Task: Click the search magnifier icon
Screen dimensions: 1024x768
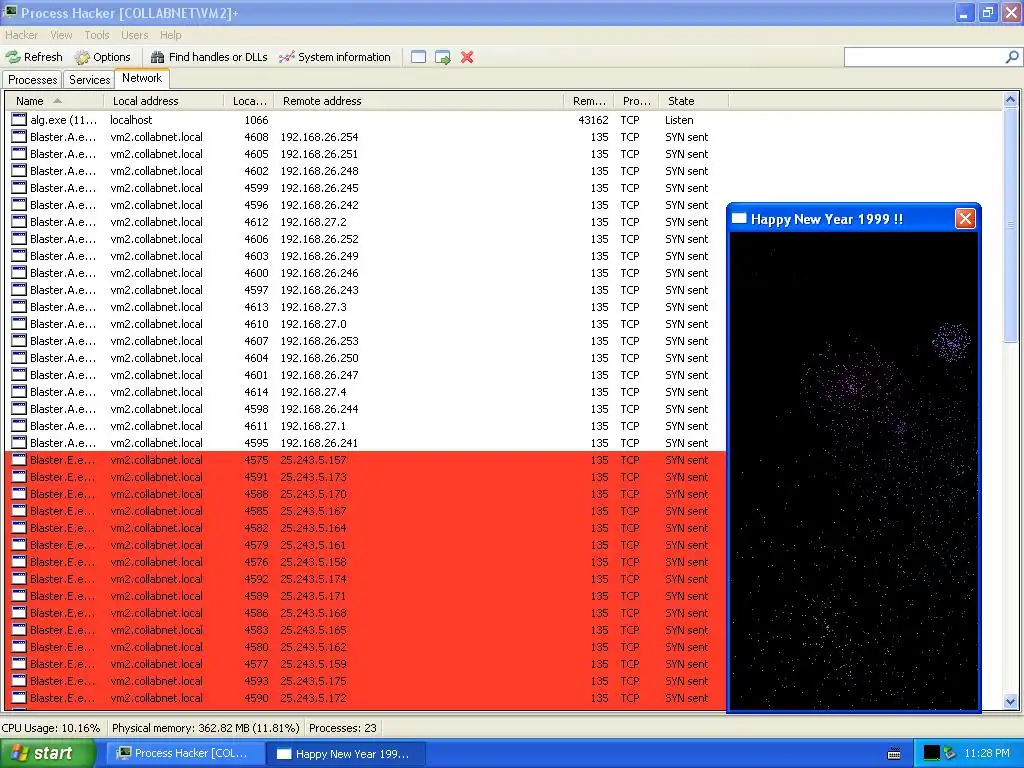Action: point(1012,57)
